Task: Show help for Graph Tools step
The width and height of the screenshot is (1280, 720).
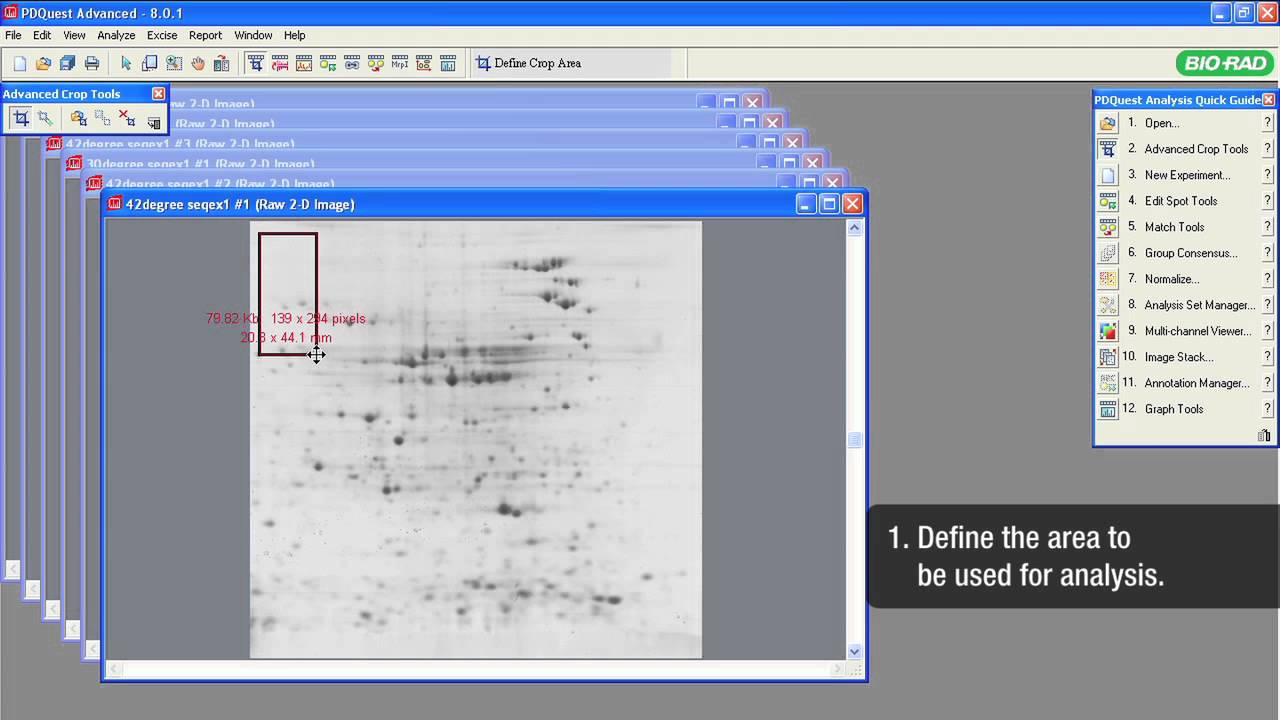Action: coord(1267,409)
